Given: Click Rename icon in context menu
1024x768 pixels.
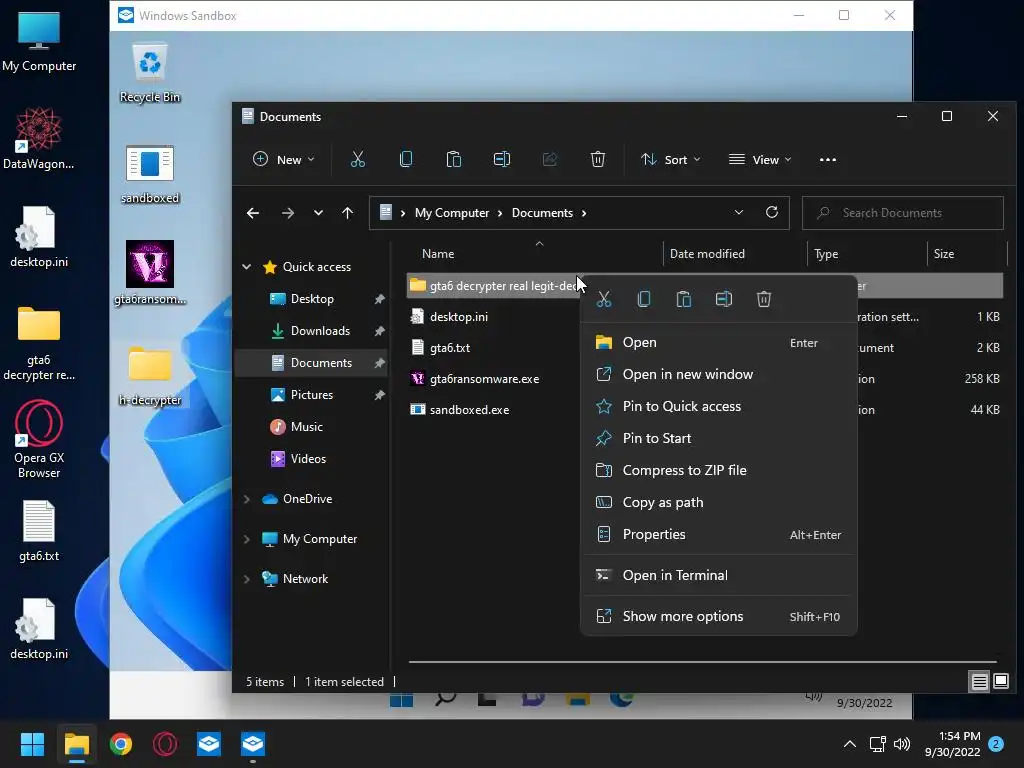Looking at the screenshot, I should [724, 299].
